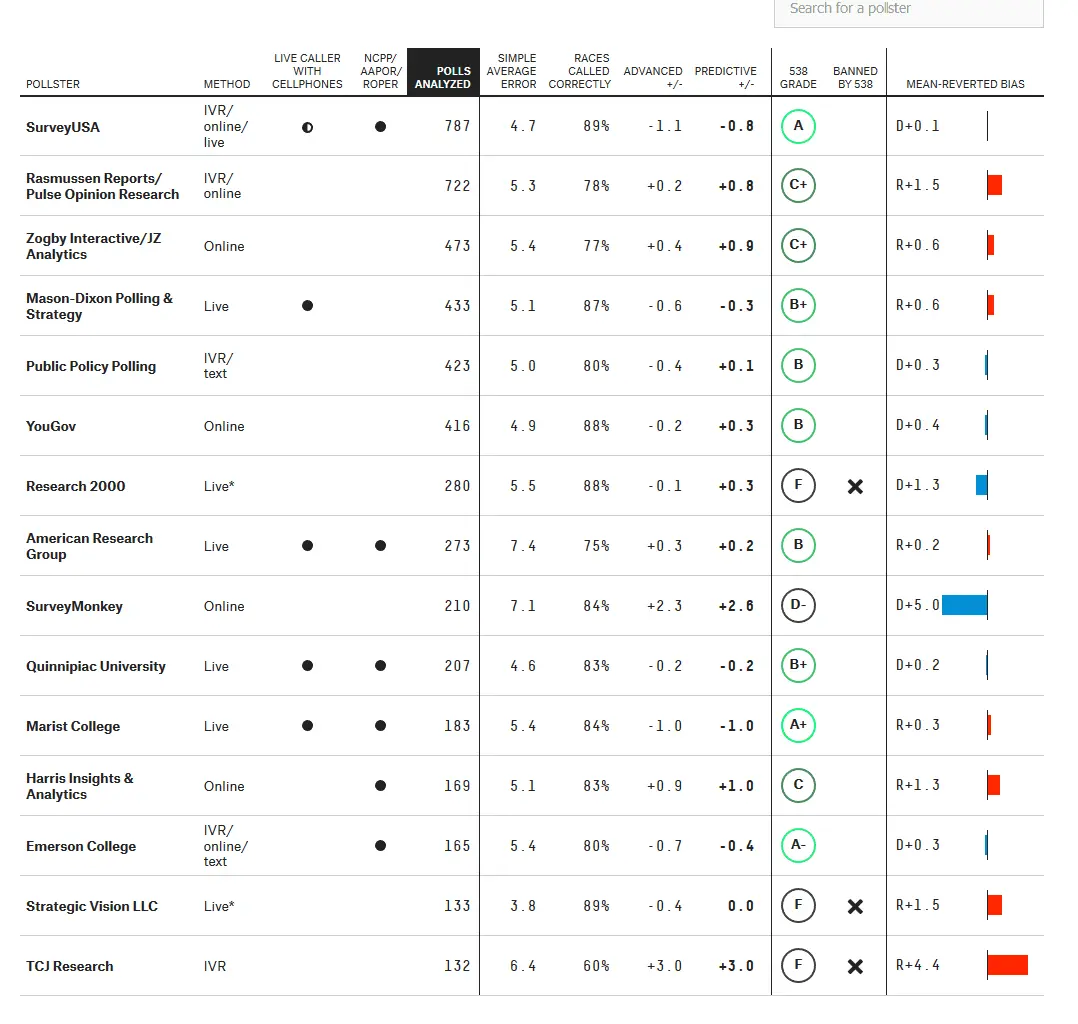Open the Research 2000 pollster name
The height and width of the screenshot is (1024, 1078).
pyautogui.click(x=76, y=486)
